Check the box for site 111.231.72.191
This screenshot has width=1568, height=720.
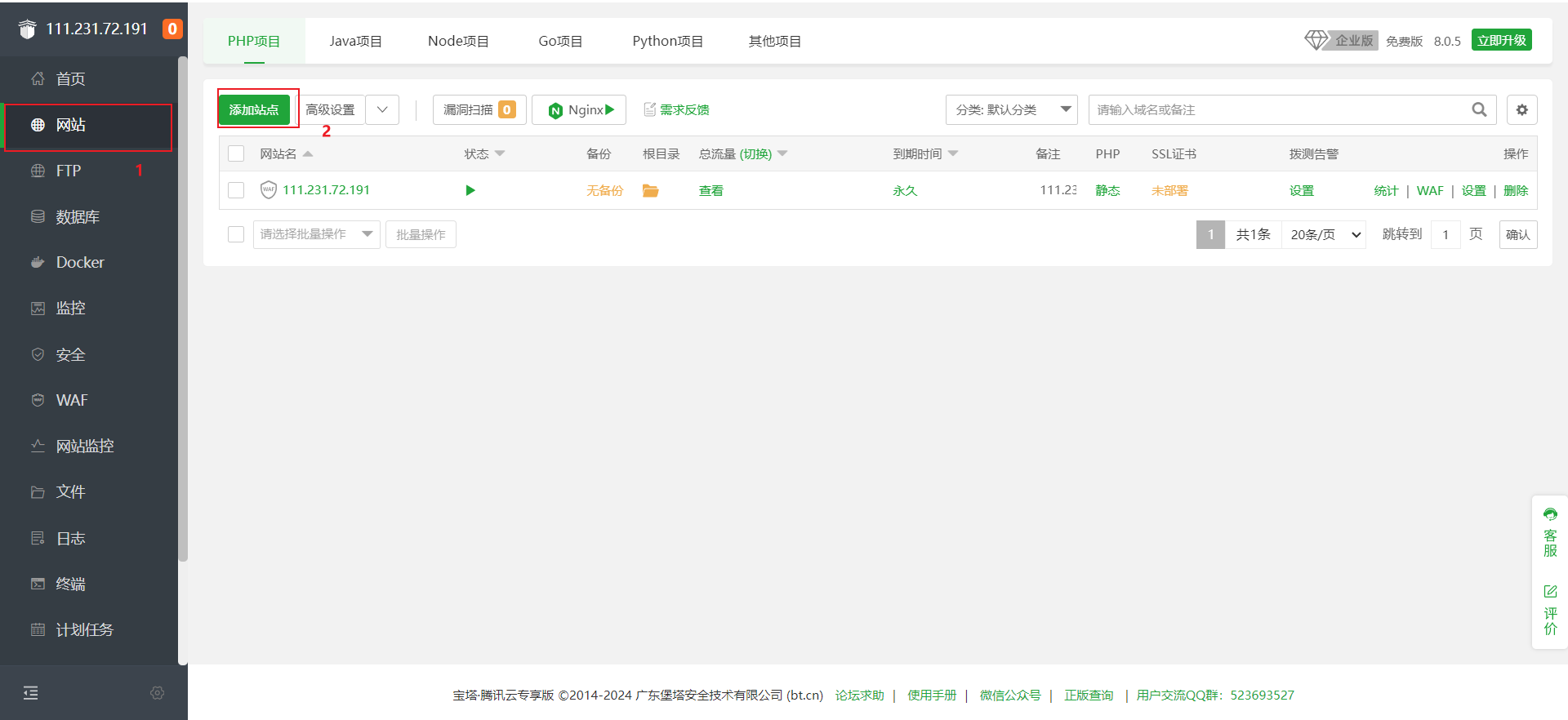[236, 190]
